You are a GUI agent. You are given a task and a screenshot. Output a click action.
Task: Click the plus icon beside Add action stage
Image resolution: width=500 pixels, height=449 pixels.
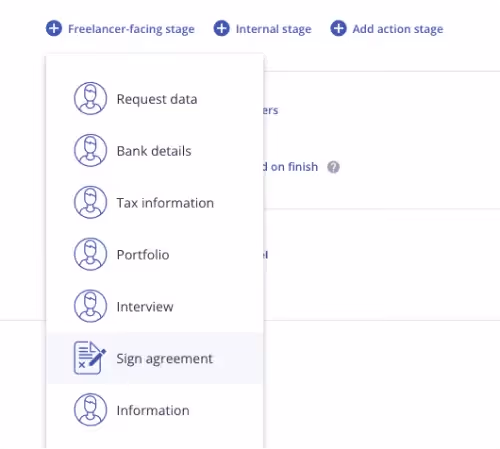(338, 28)
